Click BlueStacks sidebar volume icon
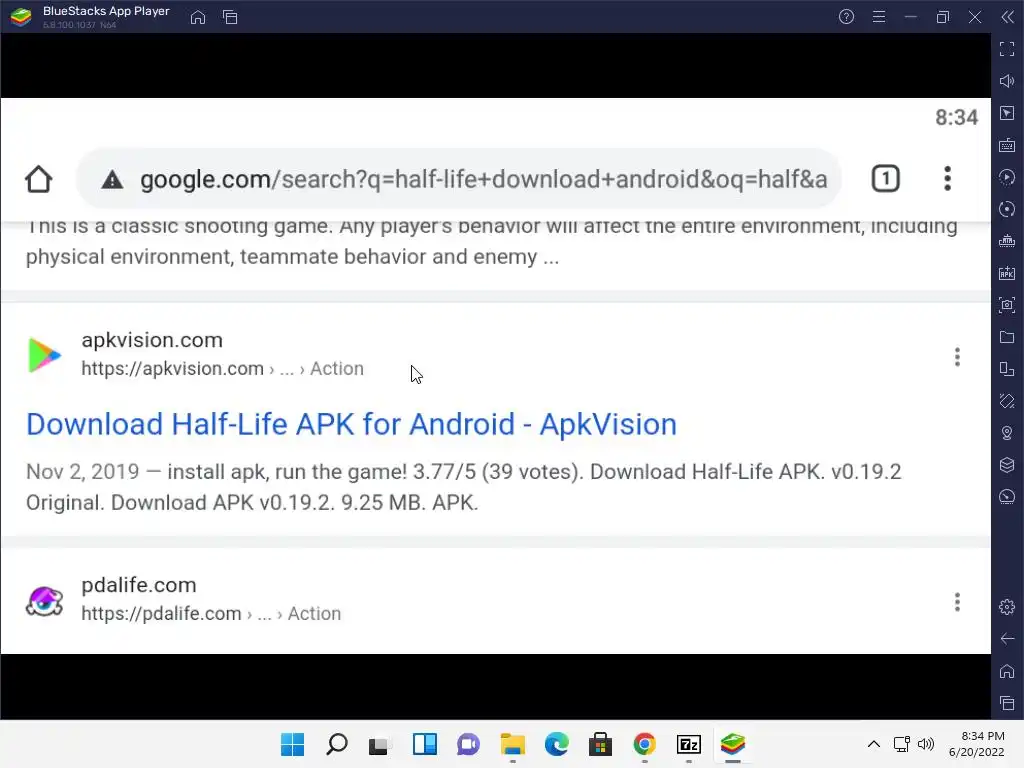The height and width of the screenshot is (768, 1024). (x=1007, y=81)
